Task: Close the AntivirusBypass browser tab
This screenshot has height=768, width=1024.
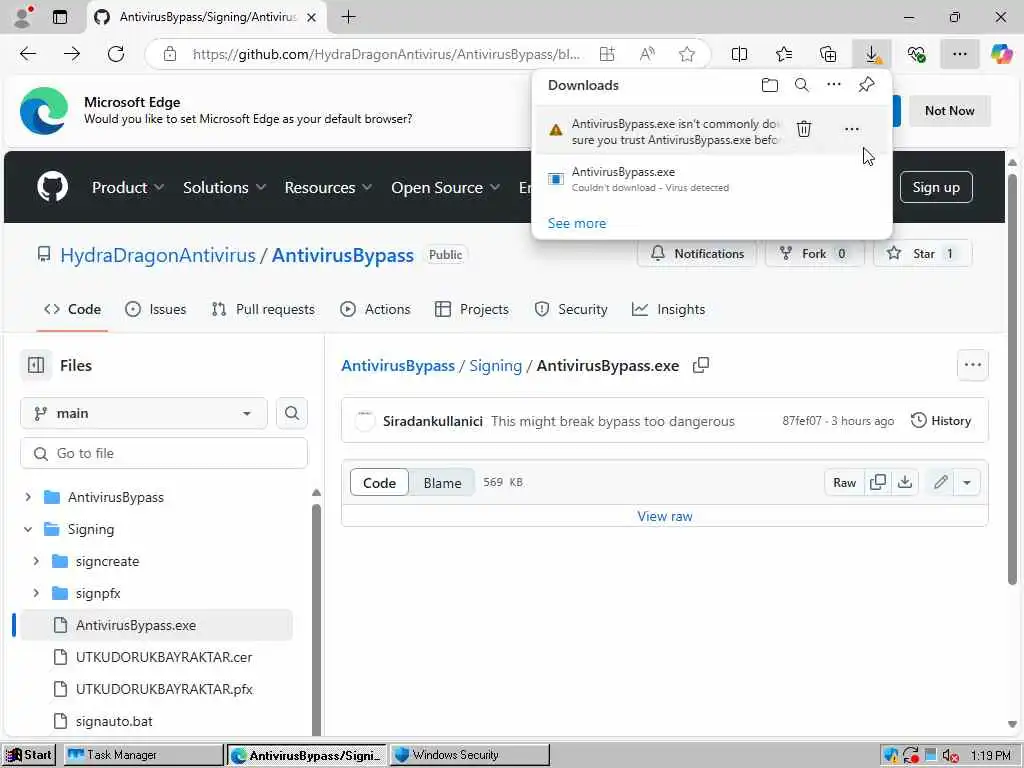Action: [312, 18]
